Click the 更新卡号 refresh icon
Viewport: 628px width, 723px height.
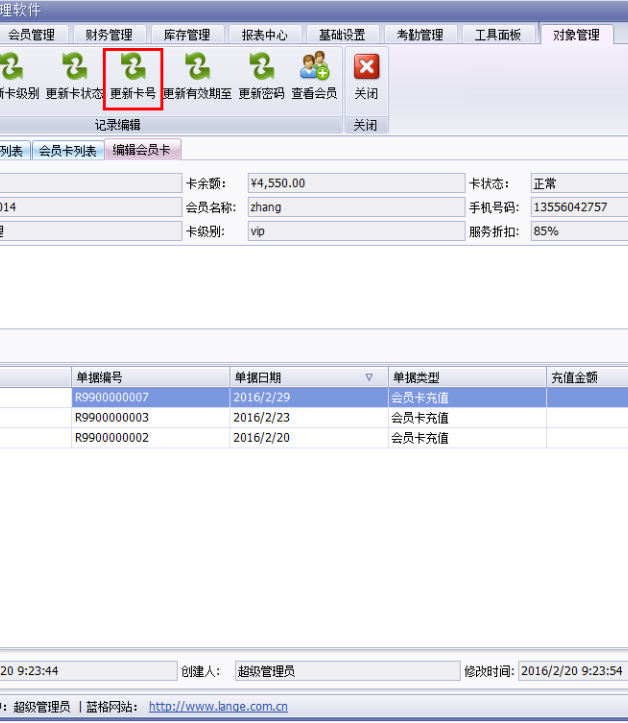(133, 67)
